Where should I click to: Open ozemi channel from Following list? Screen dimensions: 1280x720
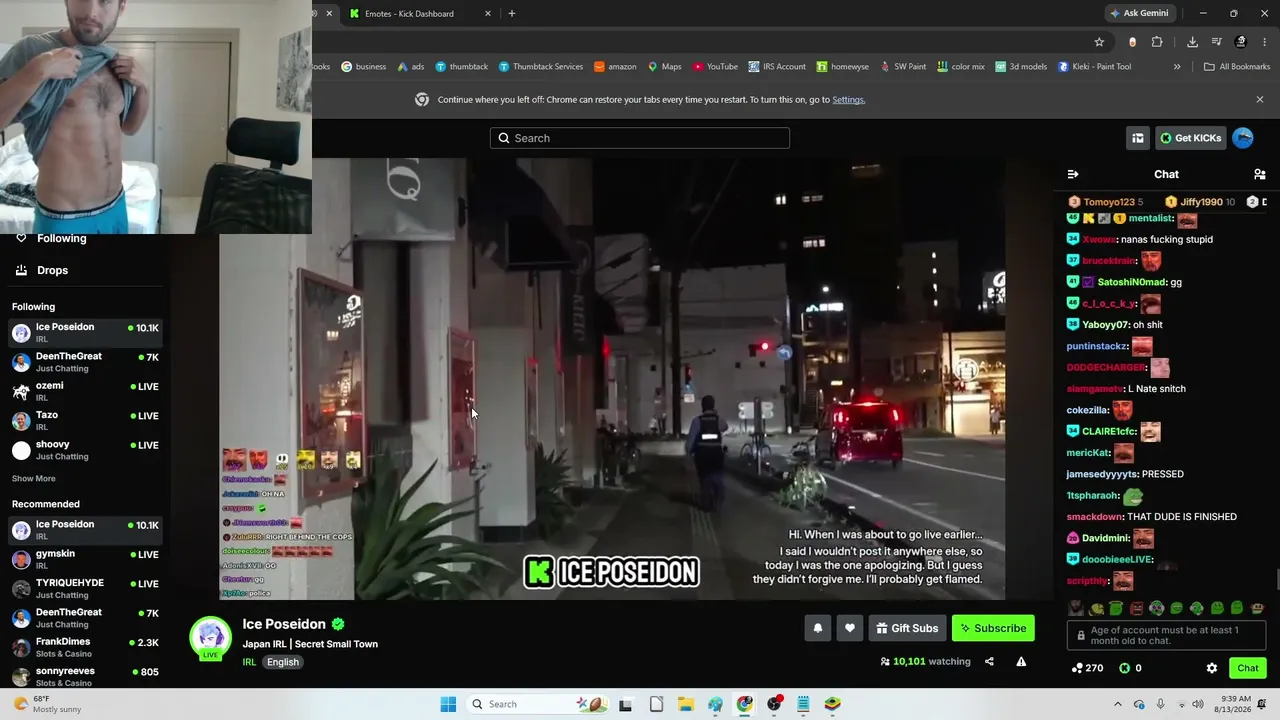pos(85,391)
